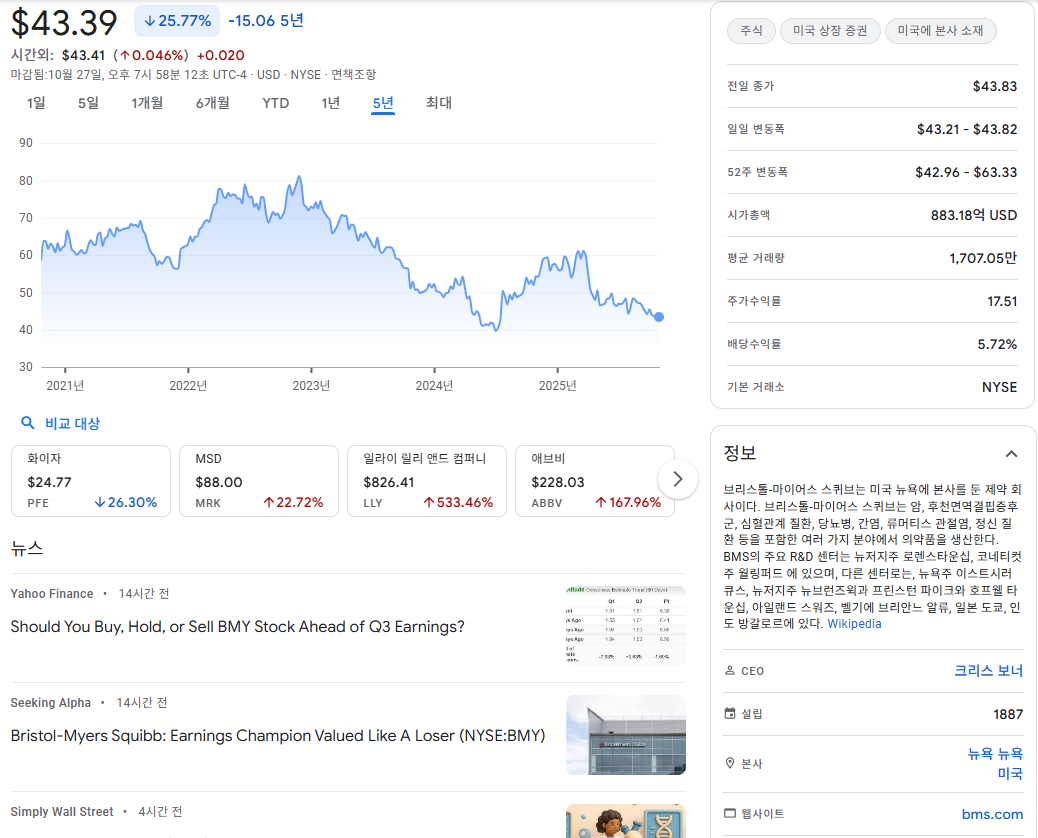Click the location pin icon next to 본사
The image size is (1038, 838).
[x=730, y=763]
